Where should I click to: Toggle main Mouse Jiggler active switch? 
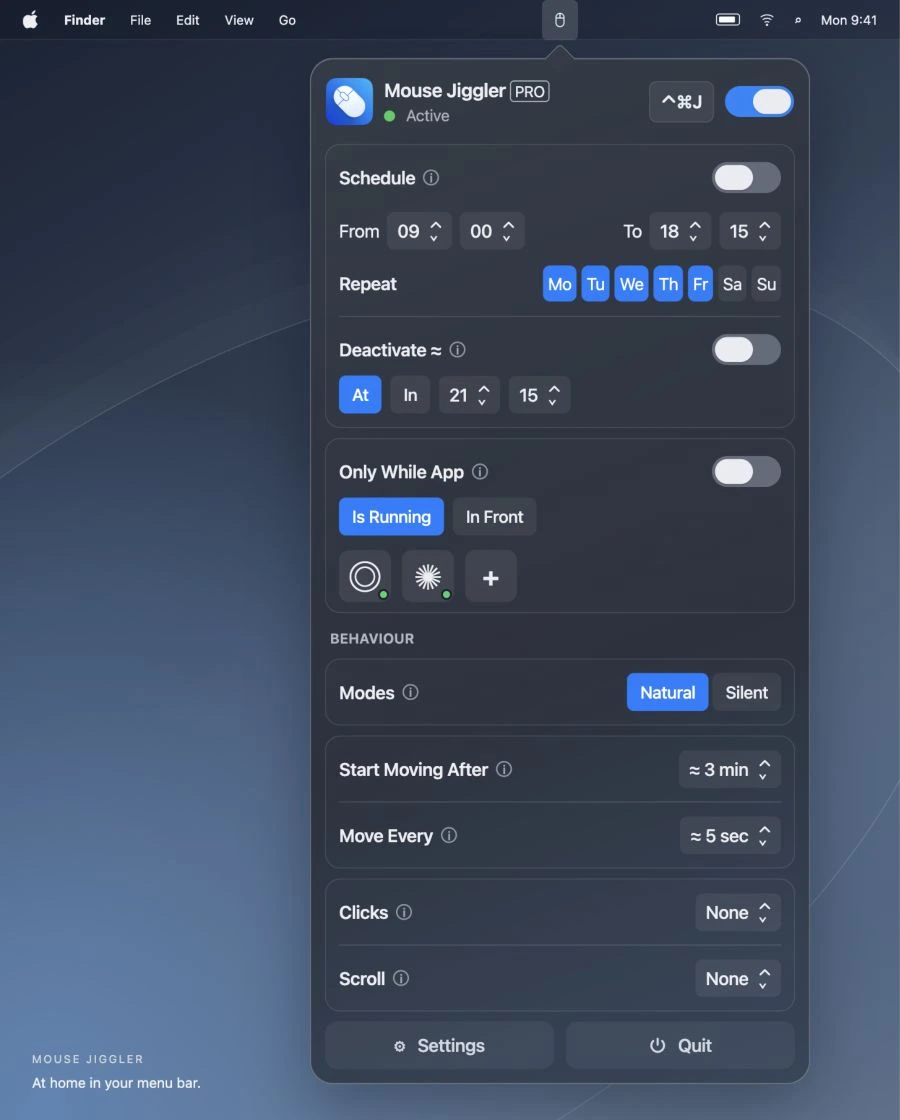pos(759,101)
